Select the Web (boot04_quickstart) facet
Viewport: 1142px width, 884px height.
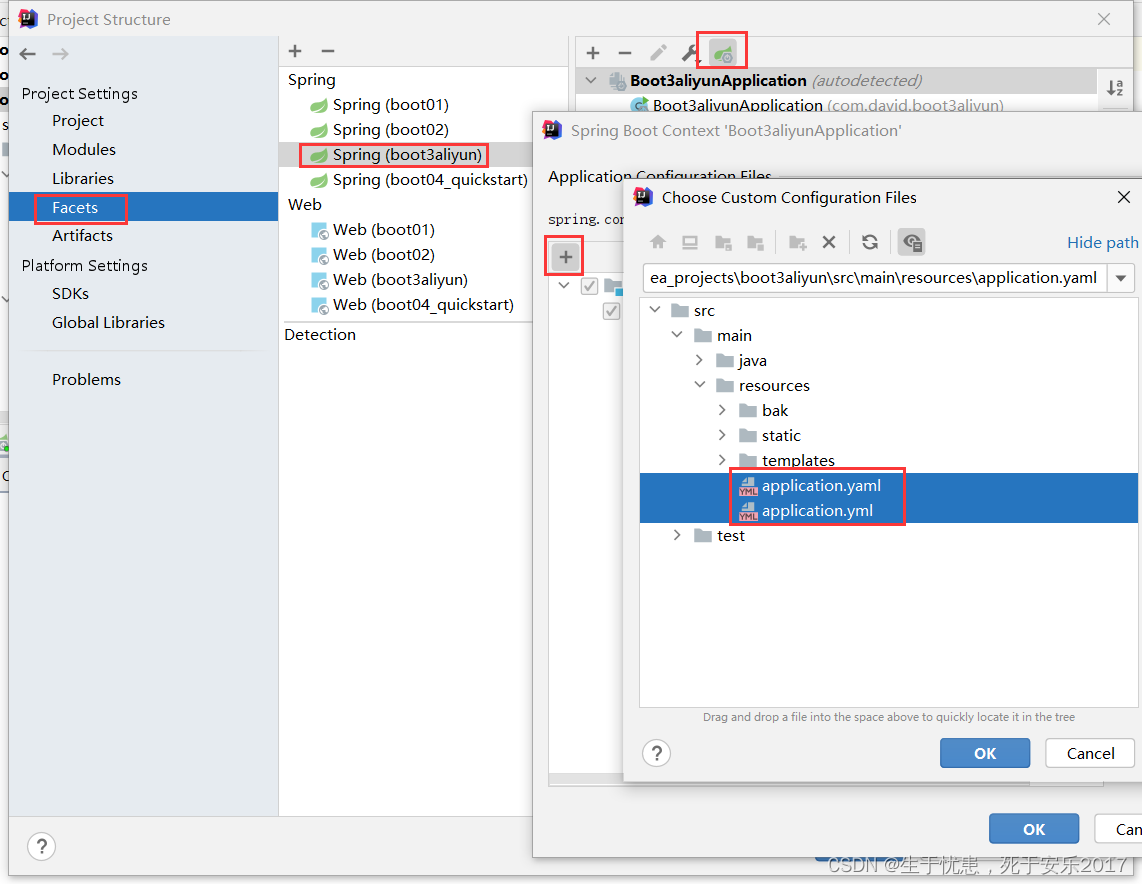pos(423,305)
